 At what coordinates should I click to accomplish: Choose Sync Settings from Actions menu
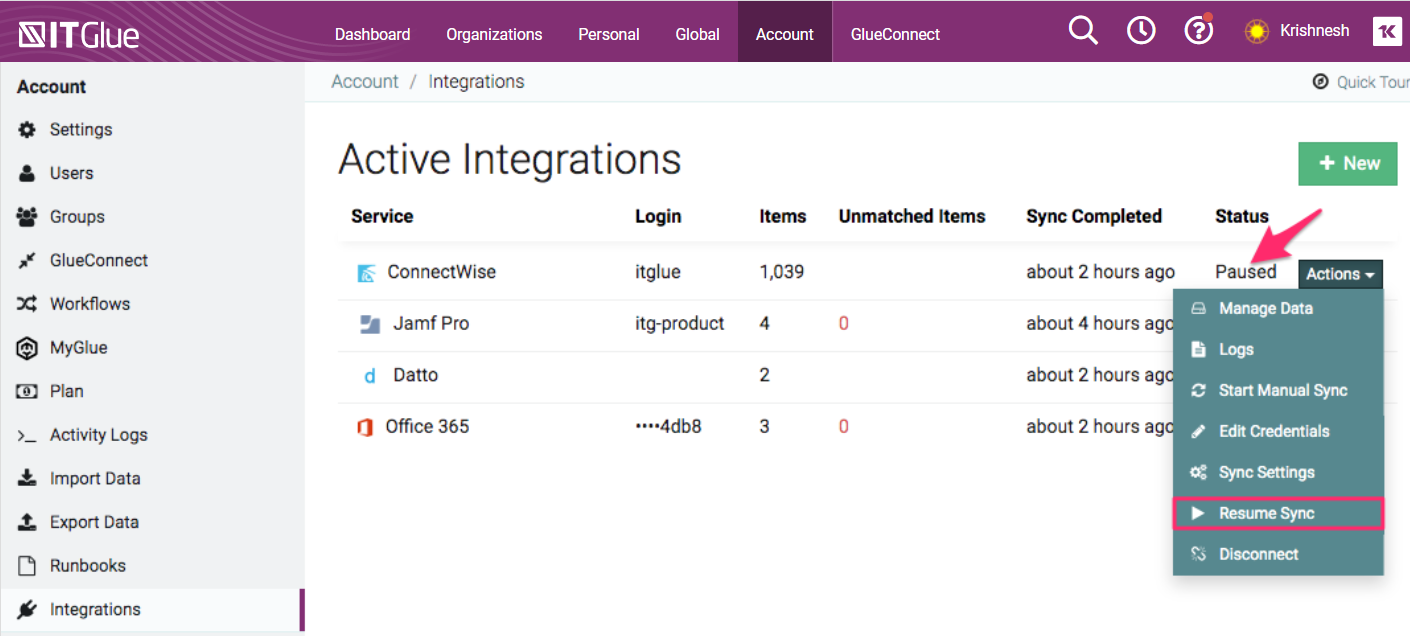(x=1278, y=472)
